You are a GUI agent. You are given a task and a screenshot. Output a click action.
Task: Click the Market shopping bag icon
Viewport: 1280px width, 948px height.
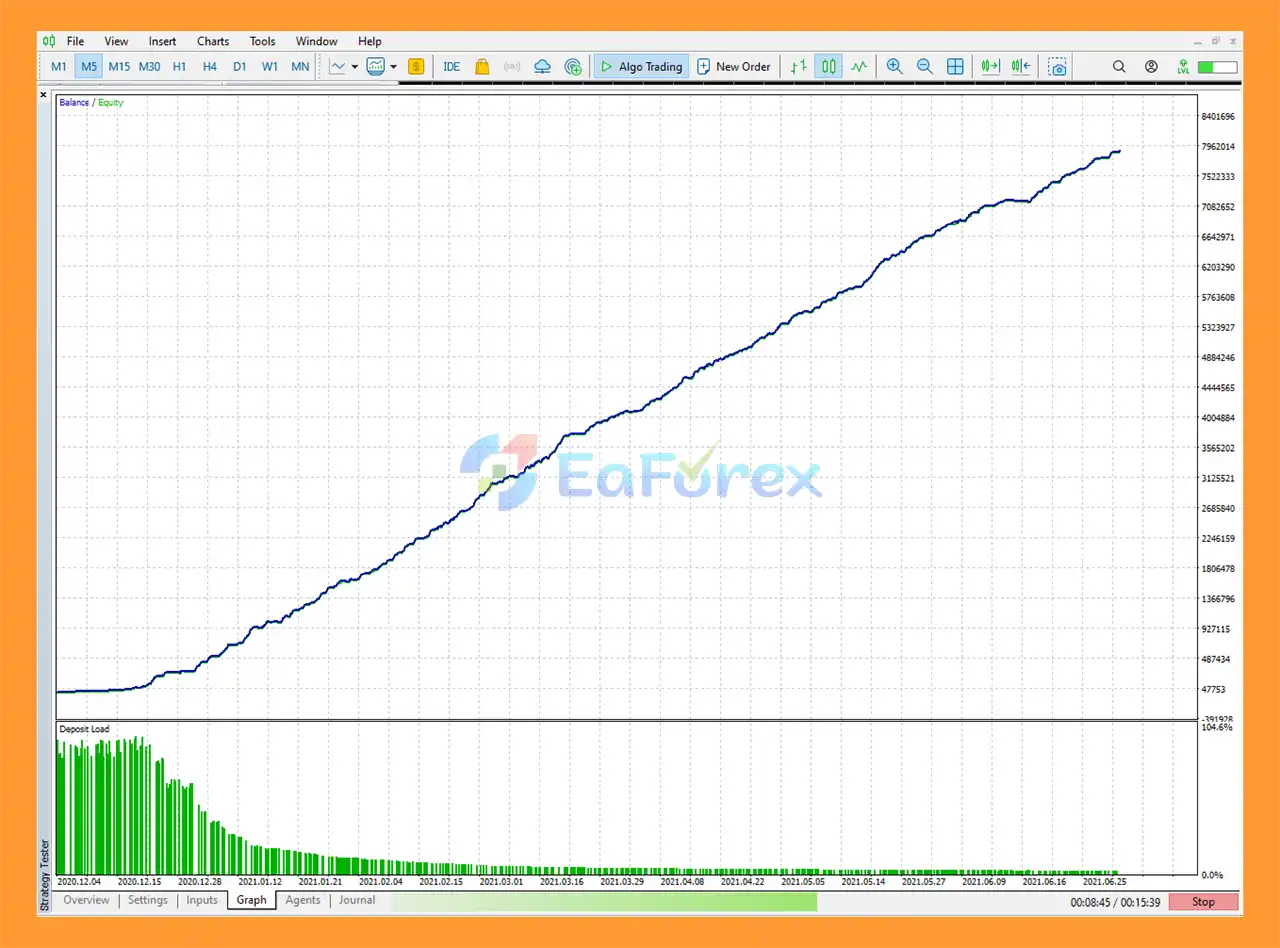coord(482,67)
